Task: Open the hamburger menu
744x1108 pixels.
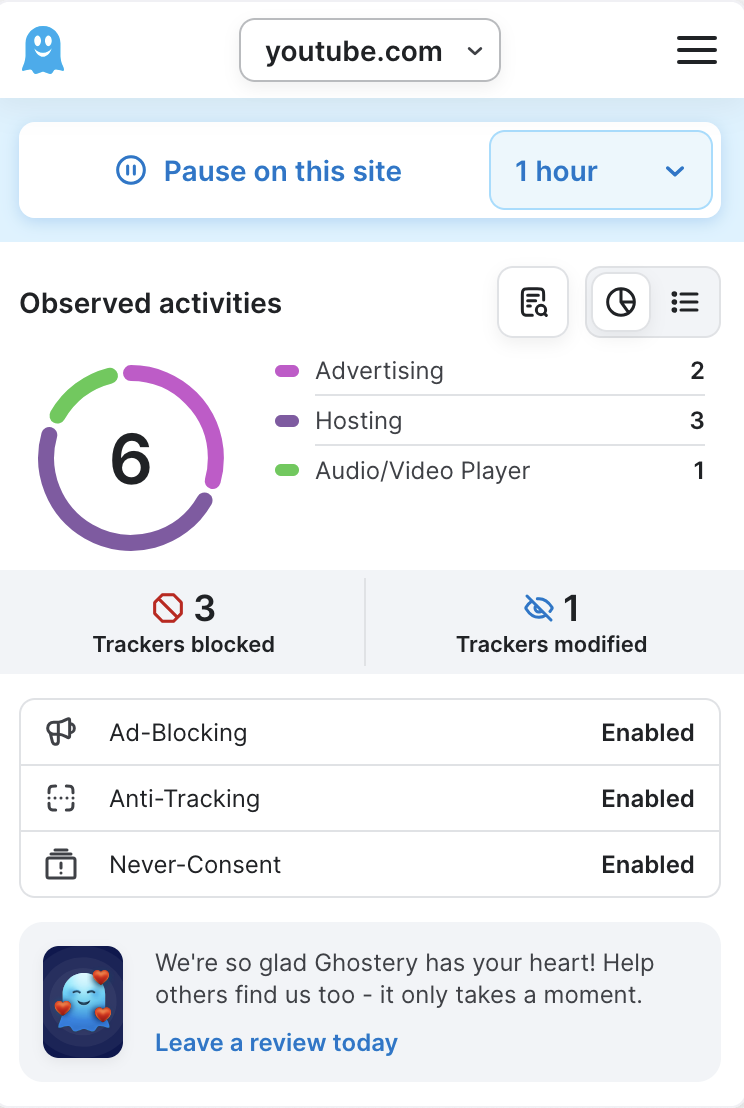Action: [697, 50]
